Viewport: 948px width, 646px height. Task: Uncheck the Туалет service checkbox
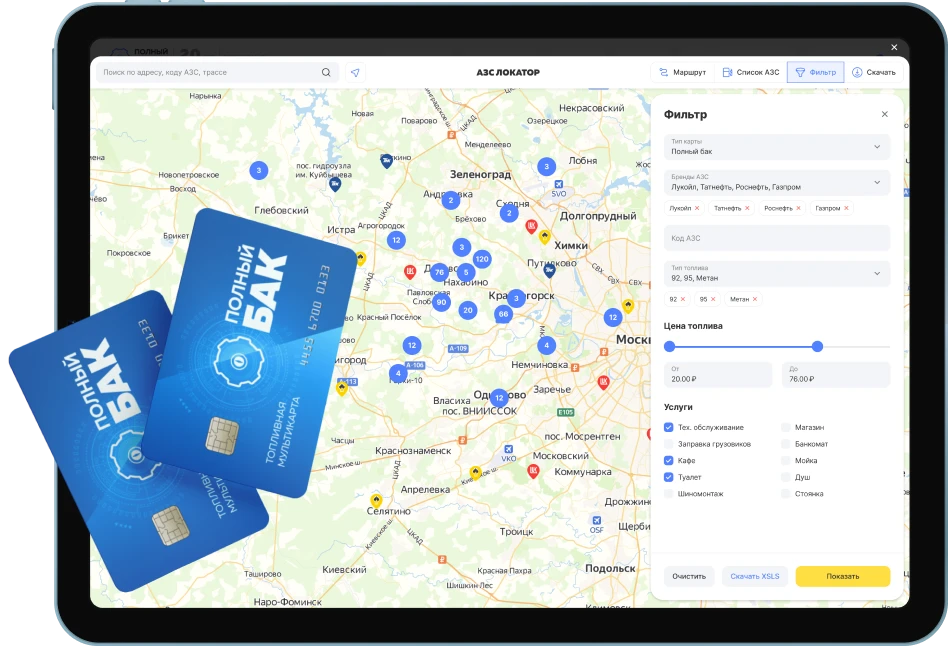pyautogui.click(x=668, y=477)
